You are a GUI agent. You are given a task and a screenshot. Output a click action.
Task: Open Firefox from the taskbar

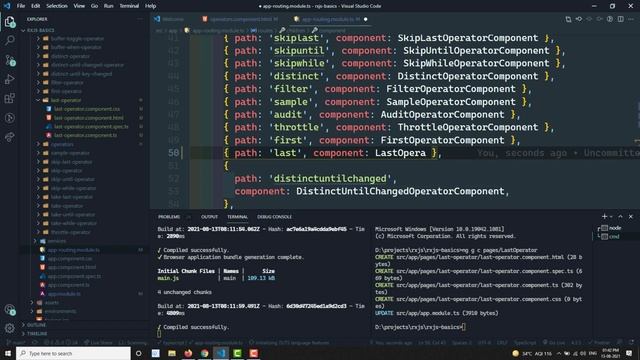coord(188,353)
